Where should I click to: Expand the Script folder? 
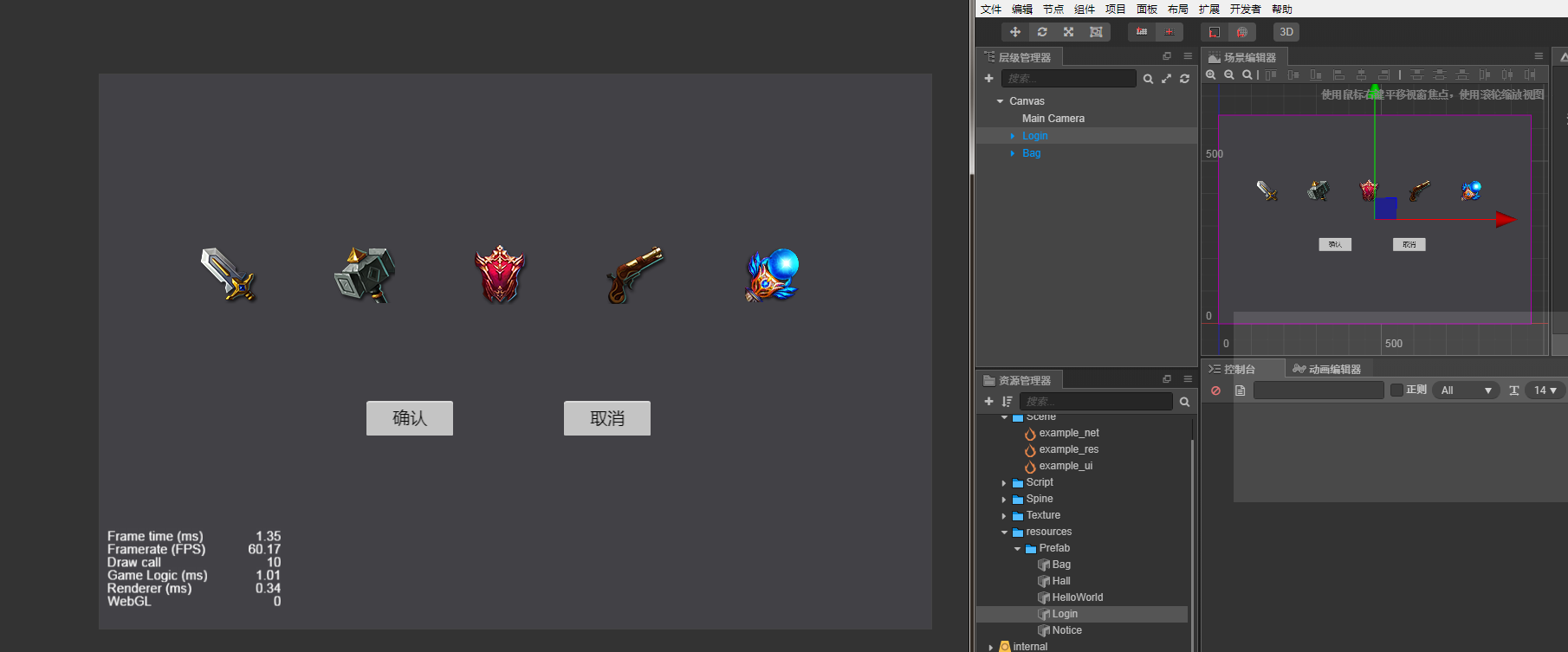point(1004,483)
